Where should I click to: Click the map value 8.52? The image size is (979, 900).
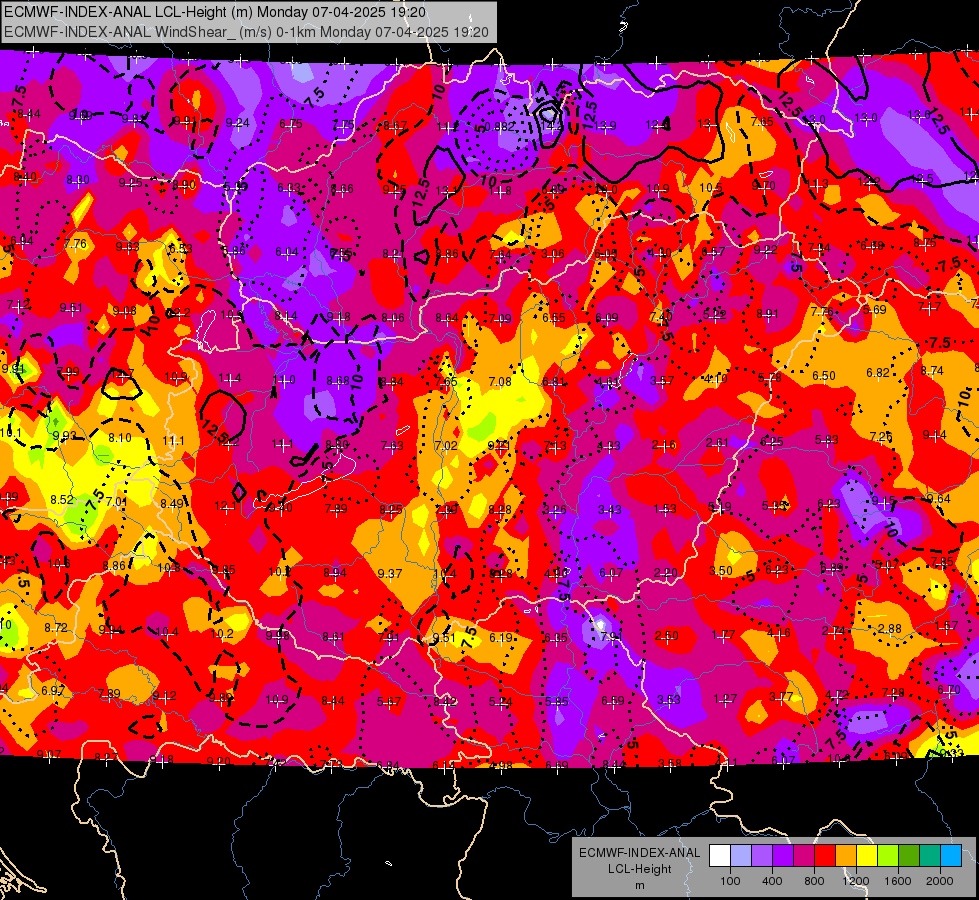click(x=62, y=500)
